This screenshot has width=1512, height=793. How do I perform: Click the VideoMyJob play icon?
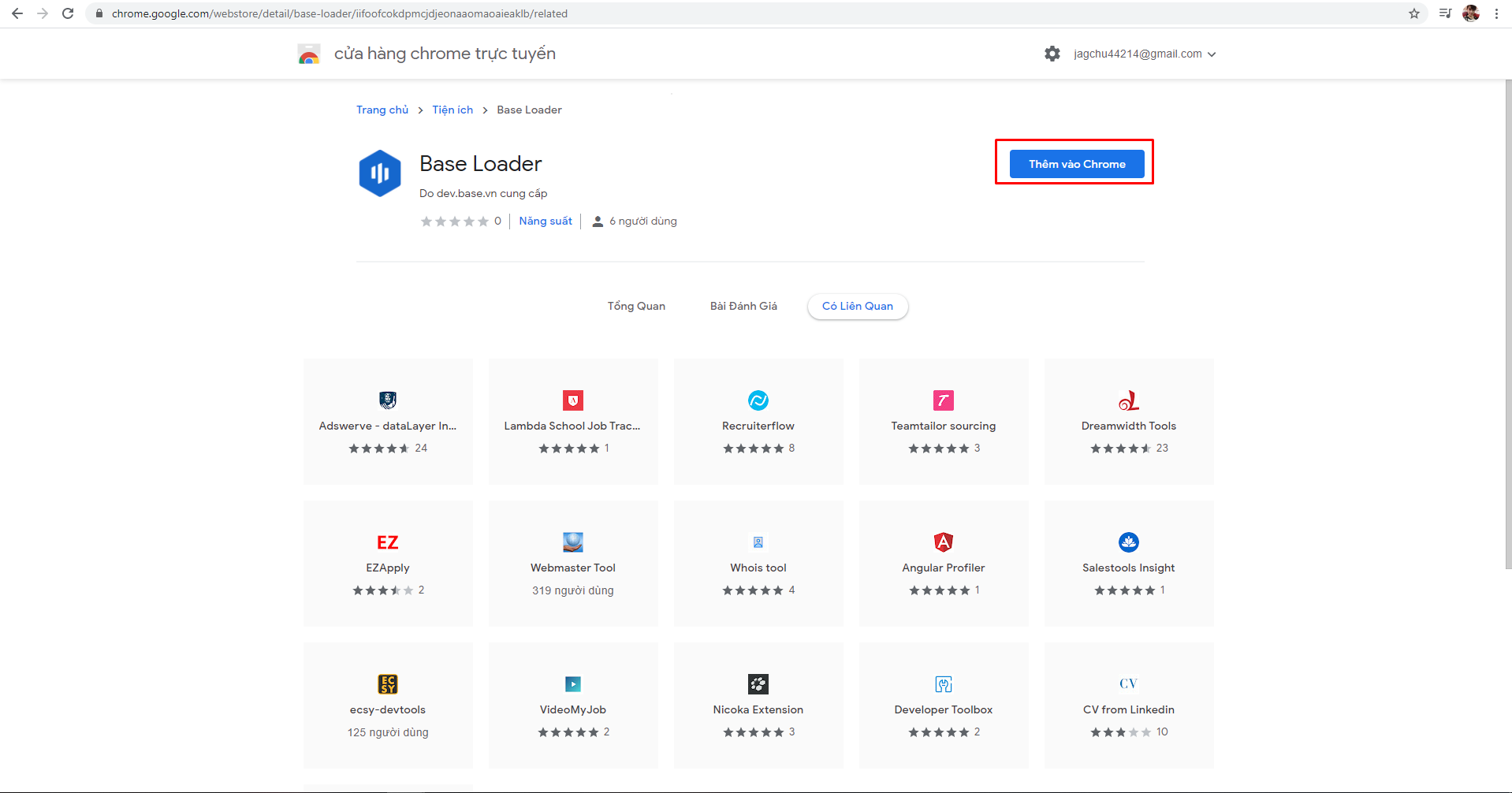(573, 684)
